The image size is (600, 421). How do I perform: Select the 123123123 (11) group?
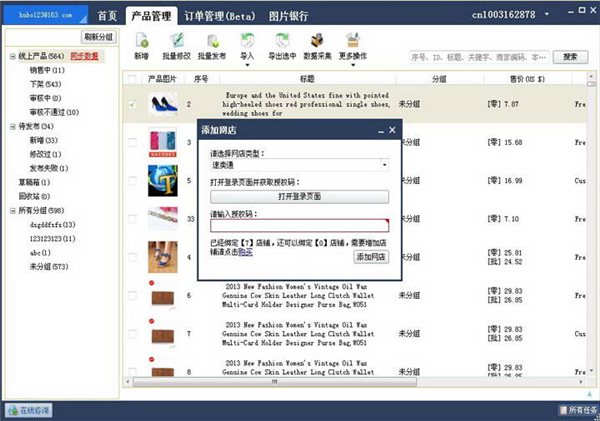coord(52,239)
